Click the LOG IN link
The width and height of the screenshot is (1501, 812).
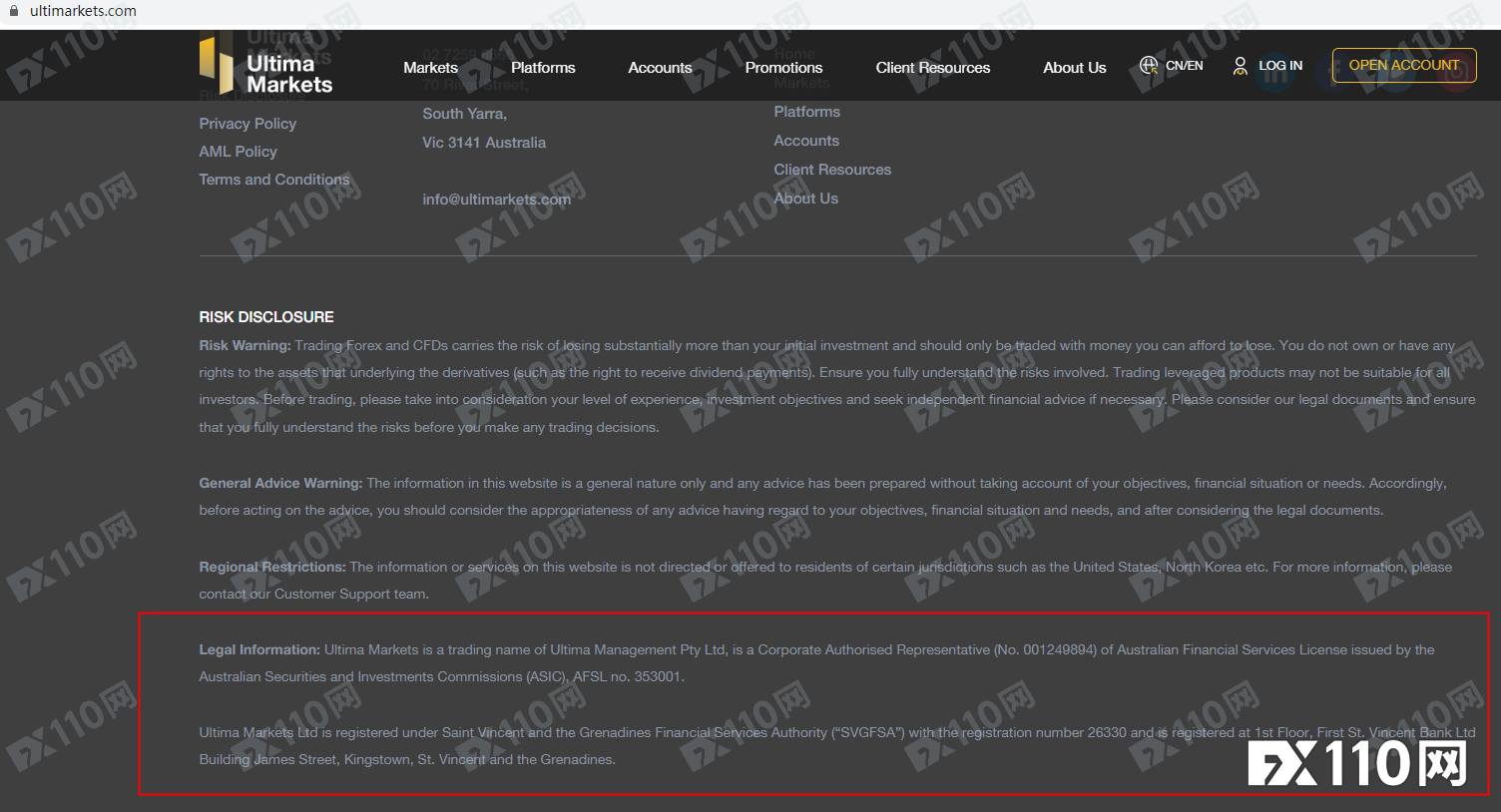(x=1280, y=66)
